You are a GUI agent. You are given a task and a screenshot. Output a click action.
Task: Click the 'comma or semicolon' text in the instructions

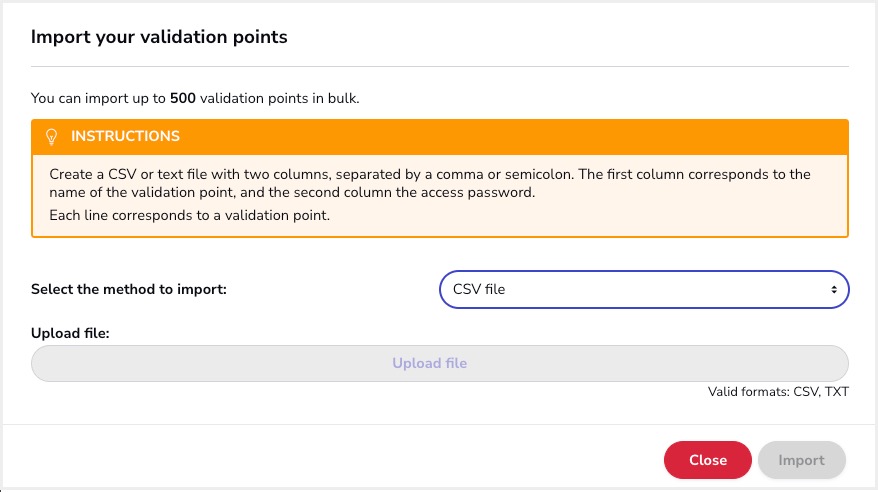tap(505, 174)
